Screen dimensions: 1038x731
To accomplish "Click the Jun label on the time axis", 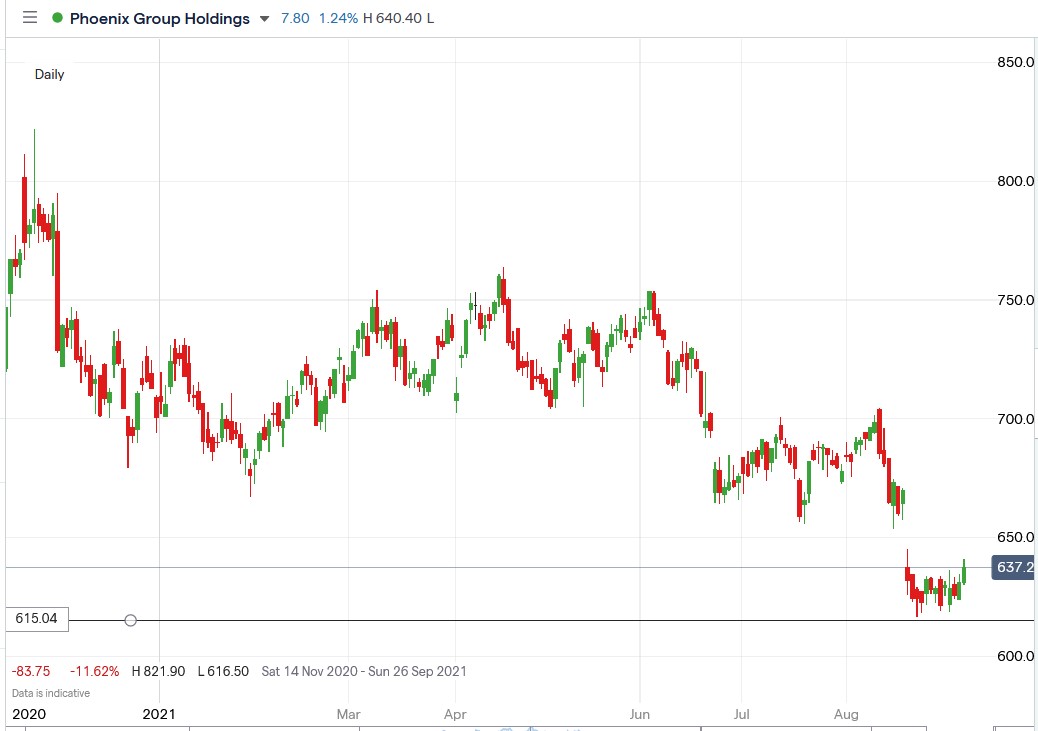I will [x=639, y=714].
